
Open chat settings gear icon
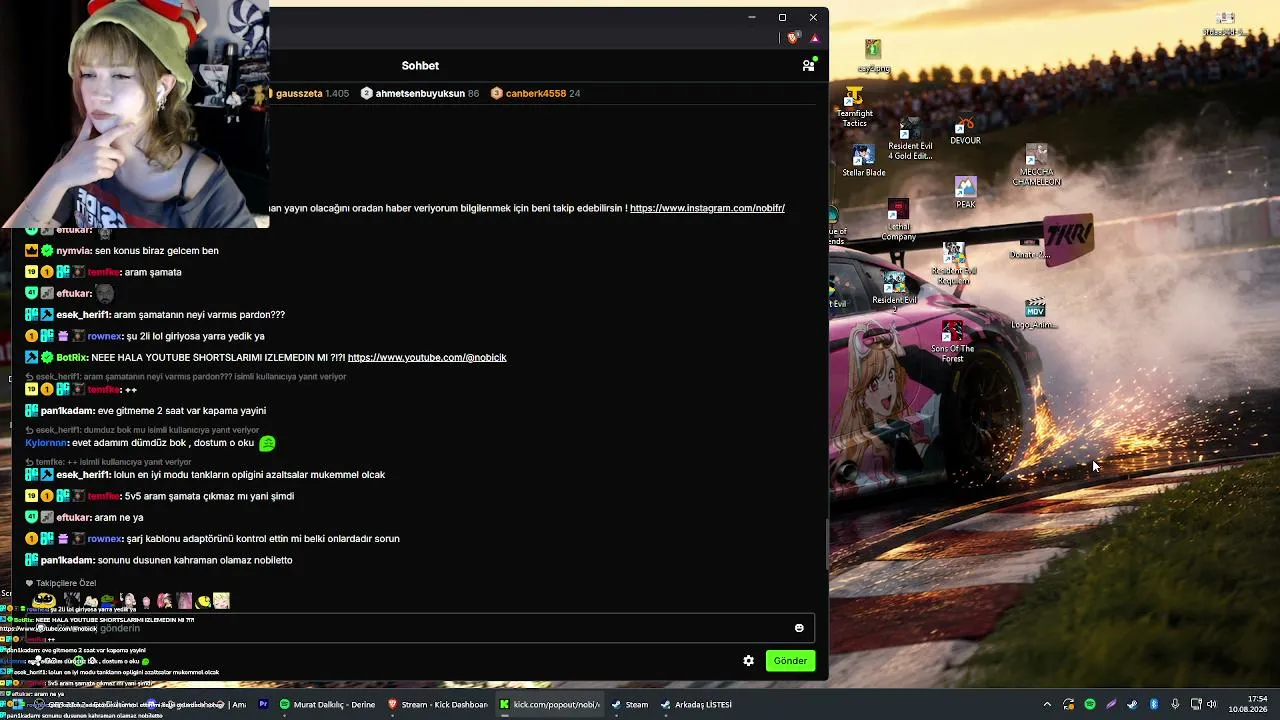[x=748, y=660]
